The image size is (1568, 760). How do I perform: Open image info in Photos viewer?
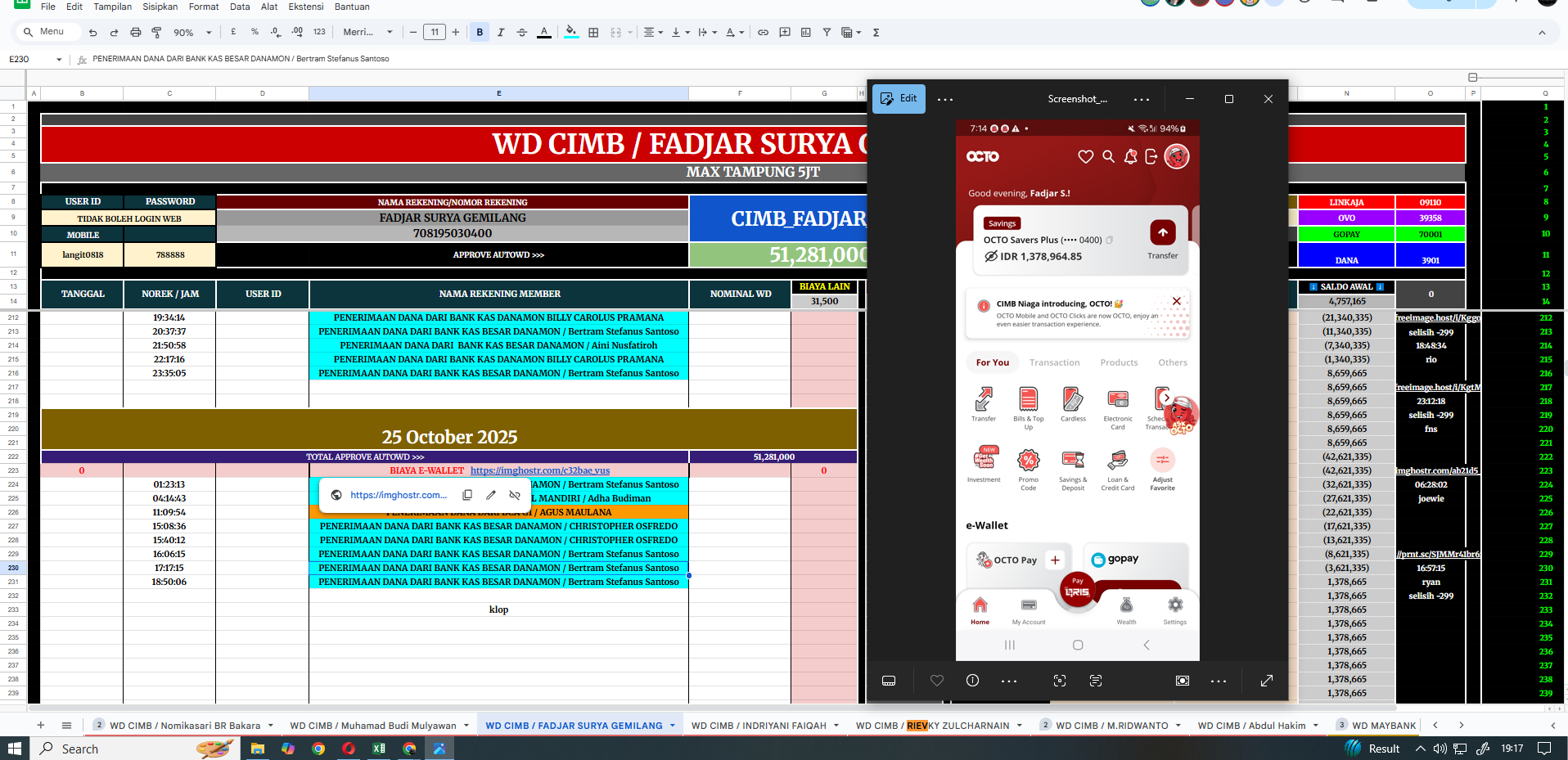[x=972, y=681]
